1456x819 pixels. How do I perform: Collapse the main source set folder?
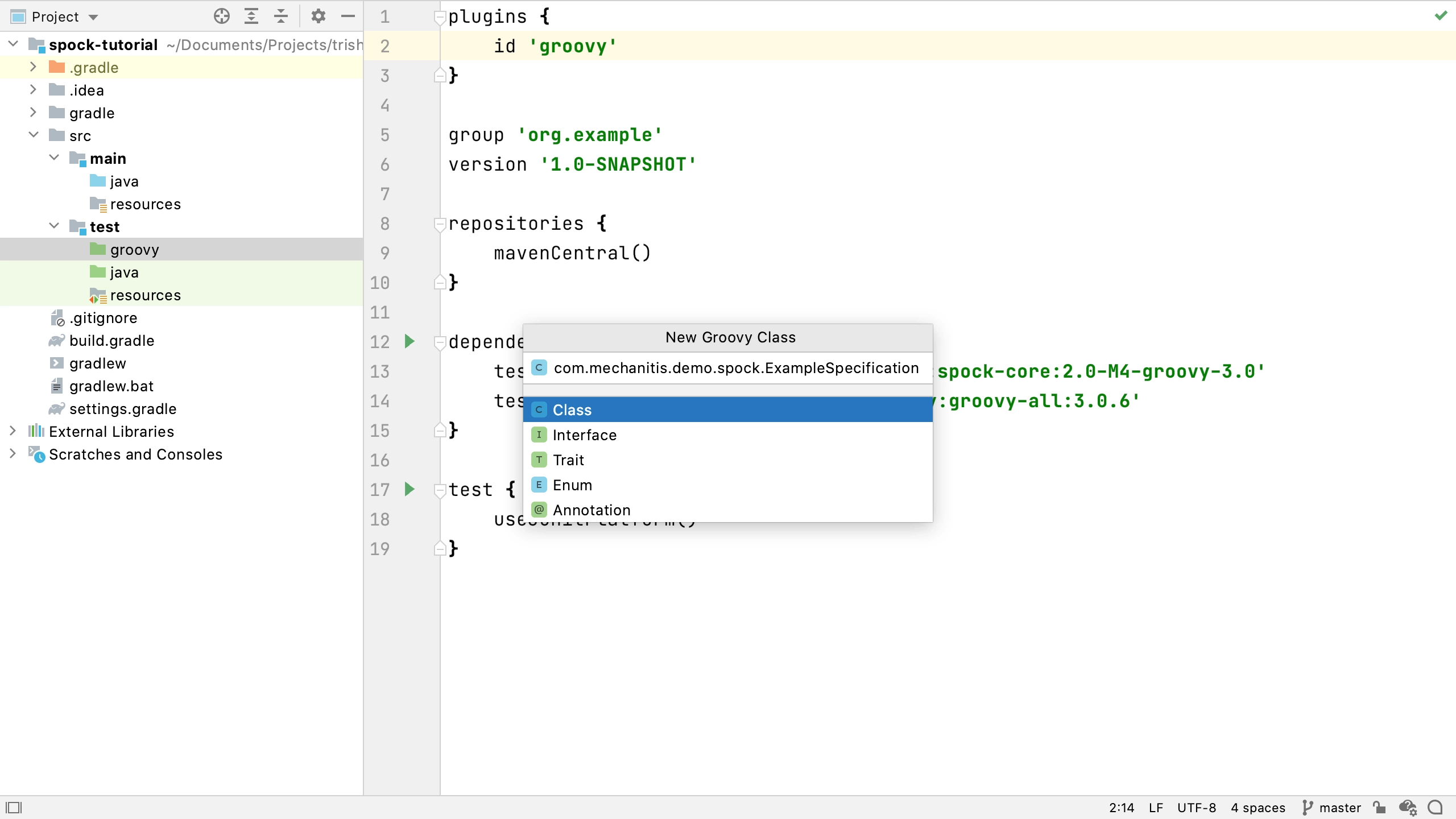click(54, 158)
